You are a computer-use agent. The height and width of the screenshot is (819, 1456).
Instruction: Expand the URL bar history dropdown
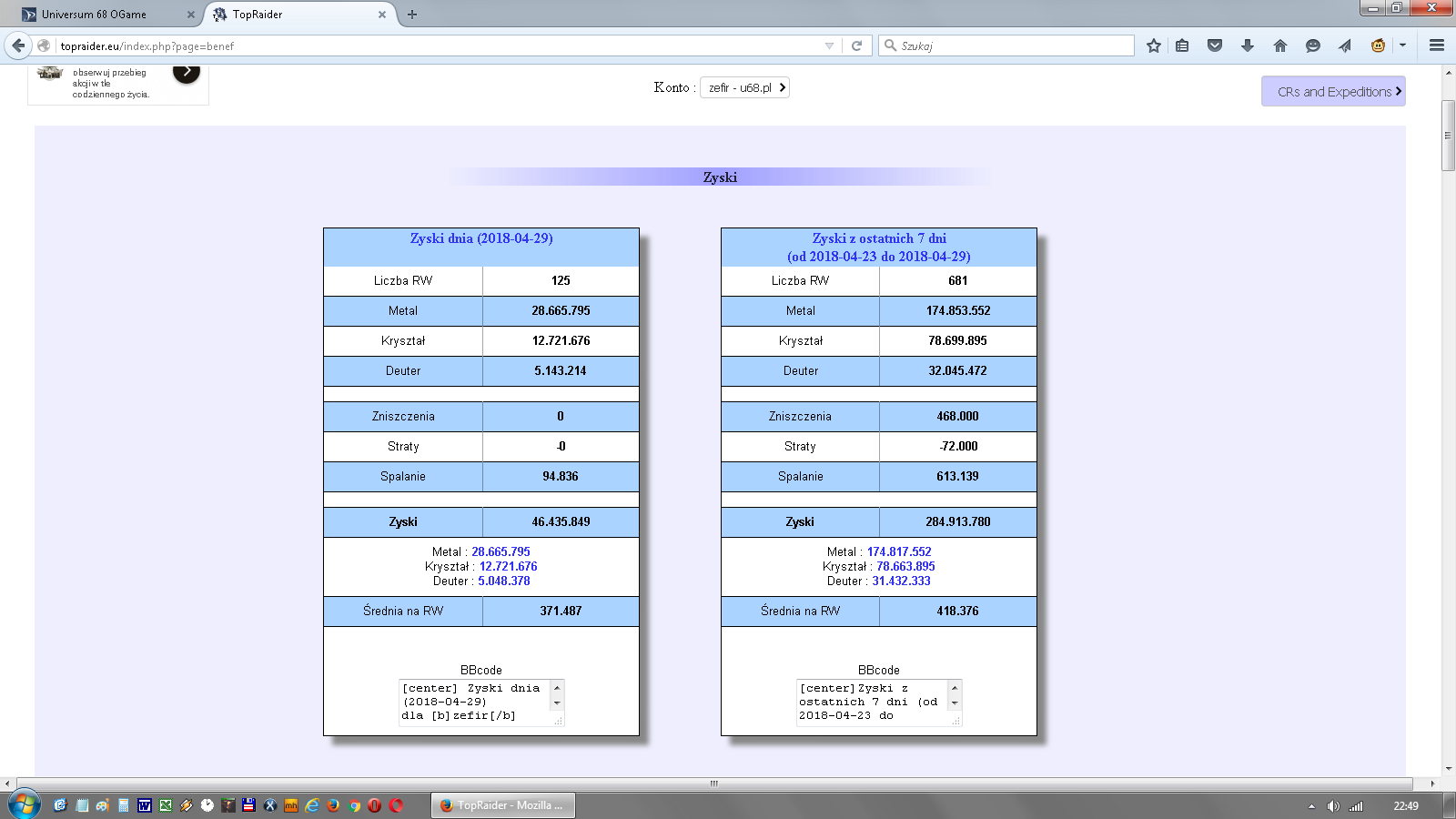pos(829,45)
